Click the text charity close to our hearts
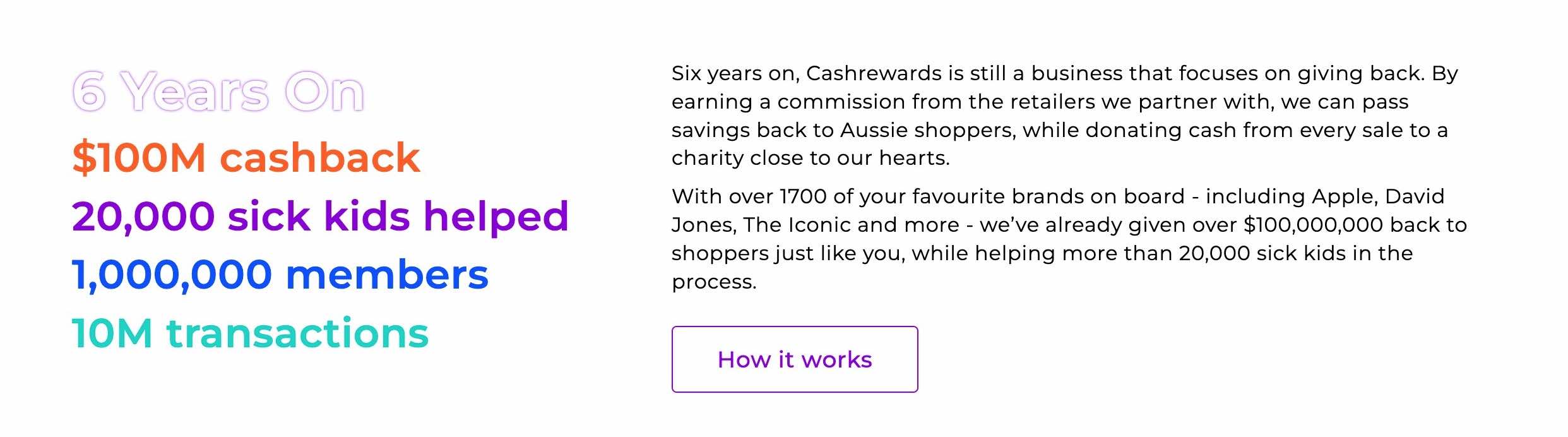Viewport: 1568px width, 437px height. pos(811,158)
